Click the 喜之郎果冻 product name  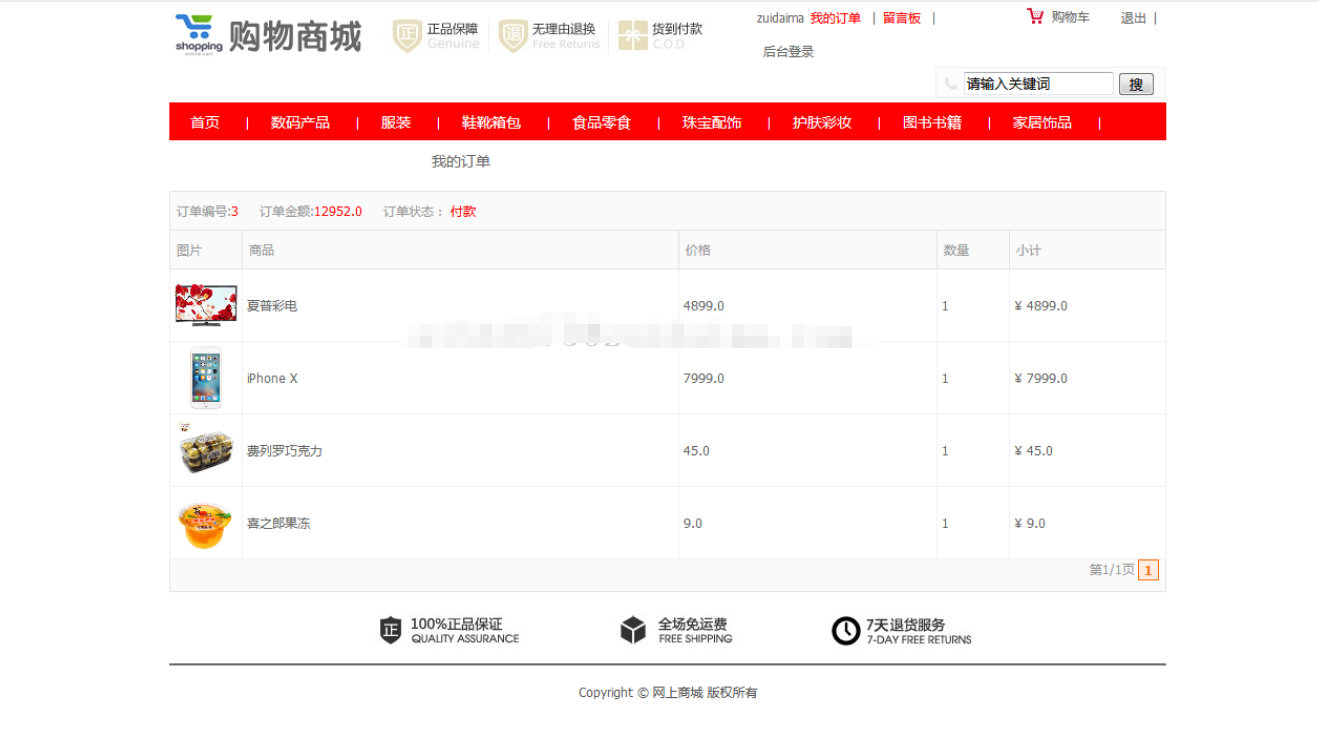click(278, 523)
